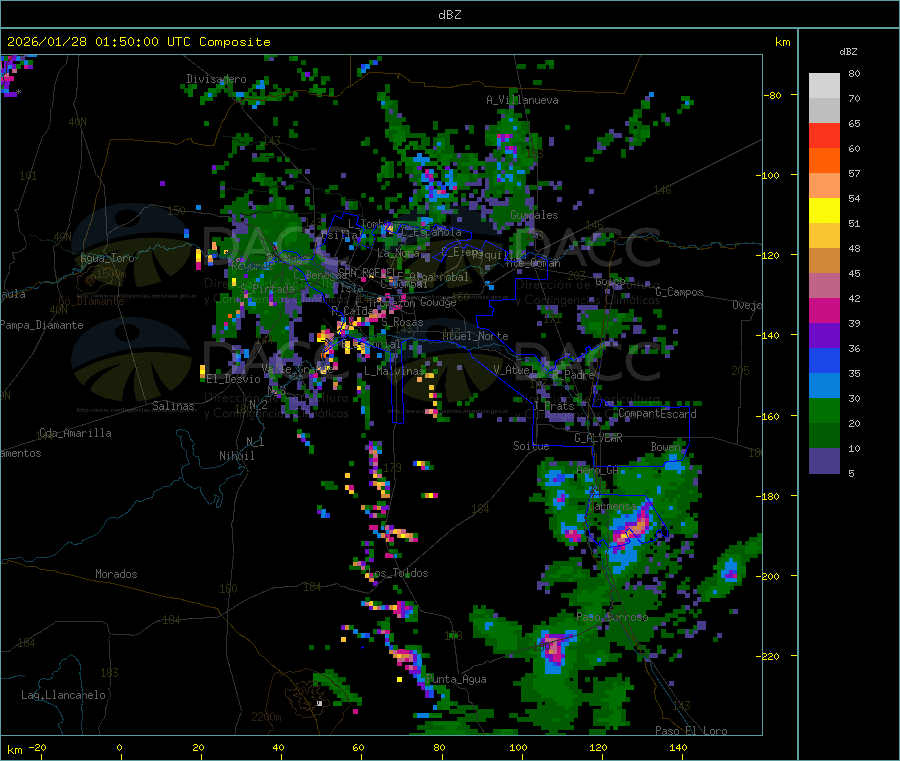Click the Valle_Grande label

click(x=297, y=370)
